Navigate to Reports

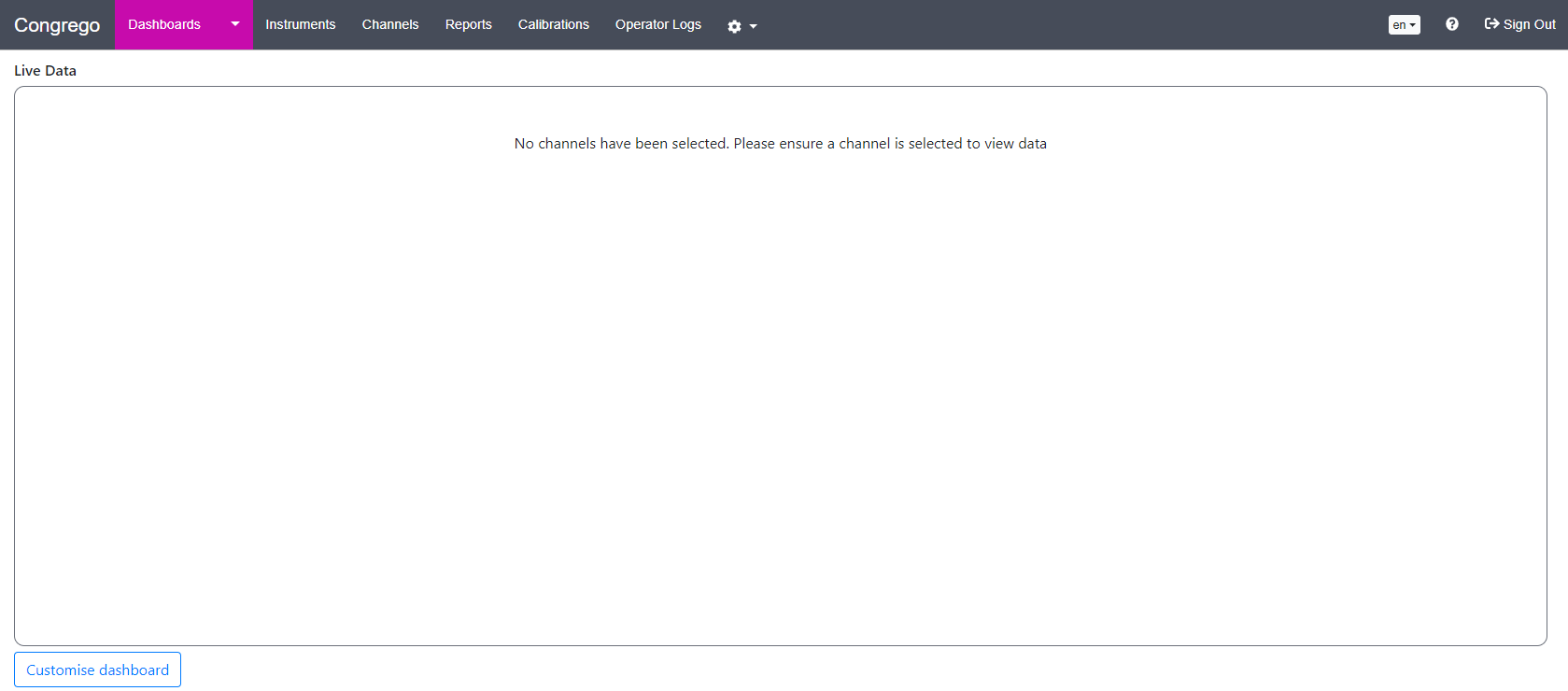(x=469, y=24)
